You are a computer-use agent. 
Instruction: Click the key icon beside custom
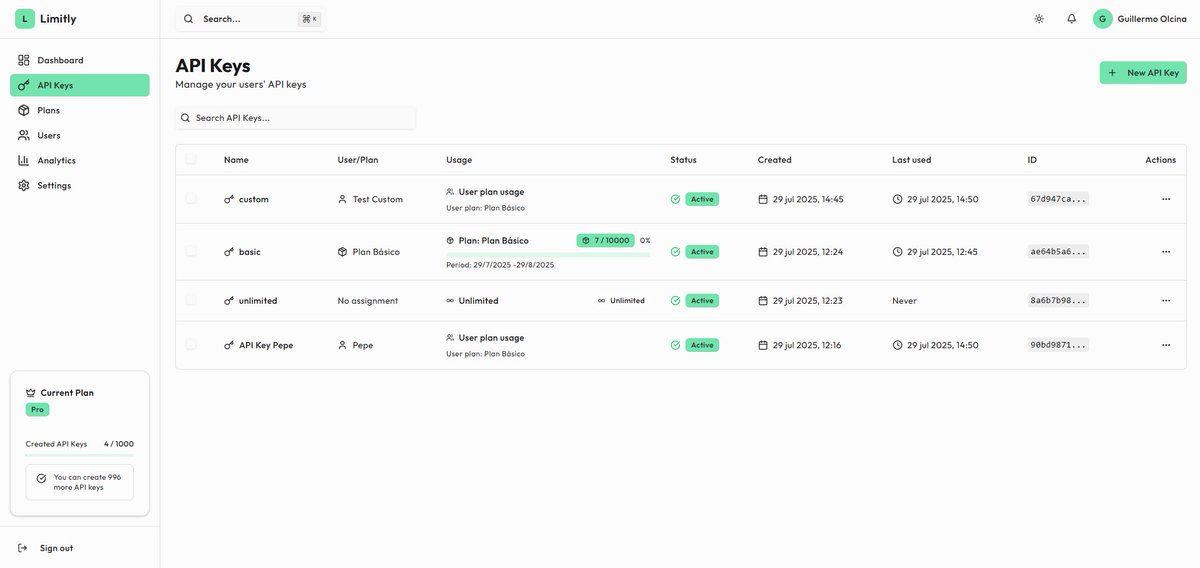229,199
